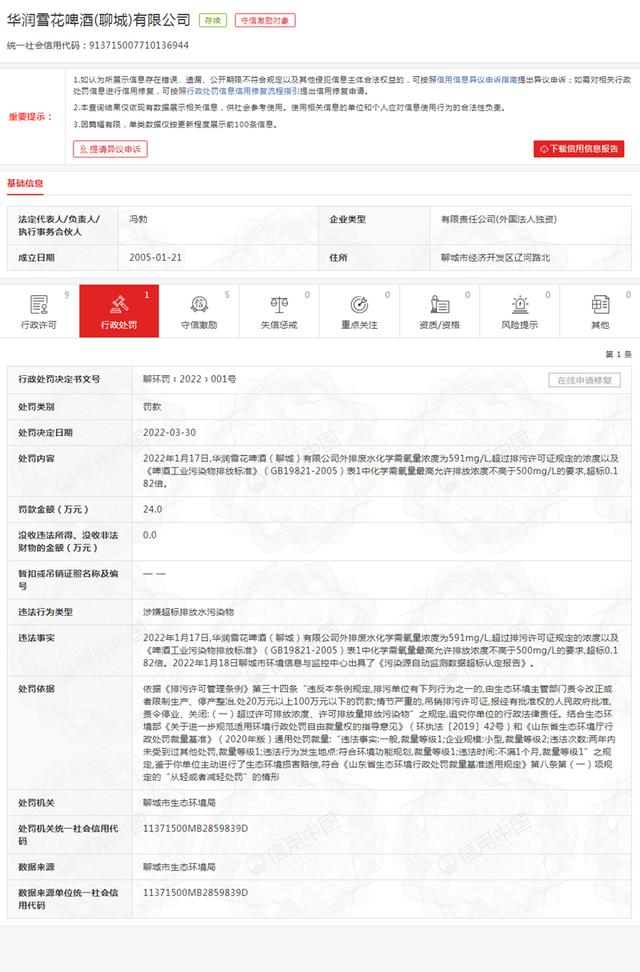Click the 在线申请修复 button
This screenshot has width=640, height=972.
[x=585, y=380]
